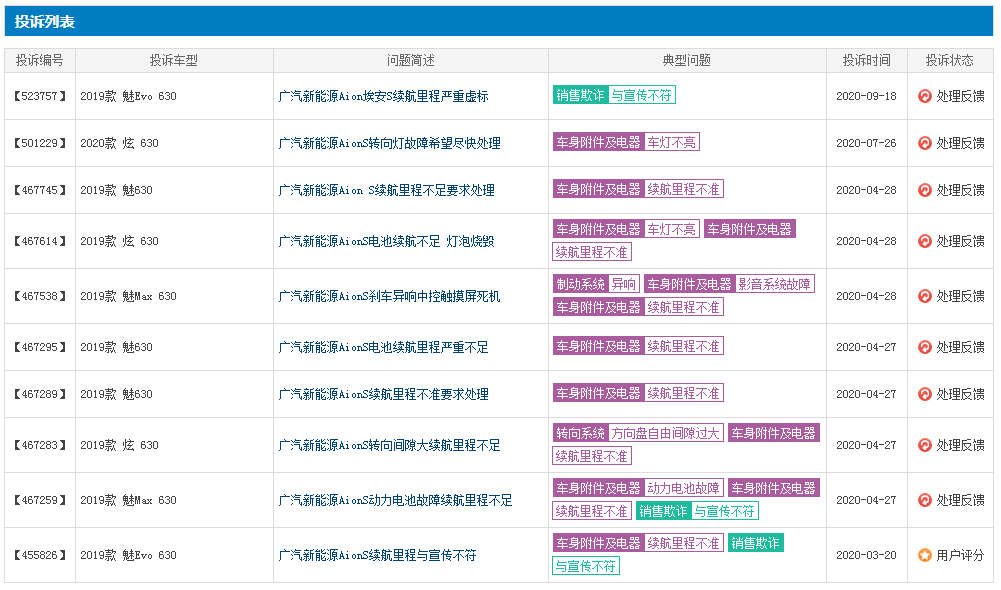
Task: Open complaint AionS续航里程与宣传不符
Action: (x=377, y=556)
